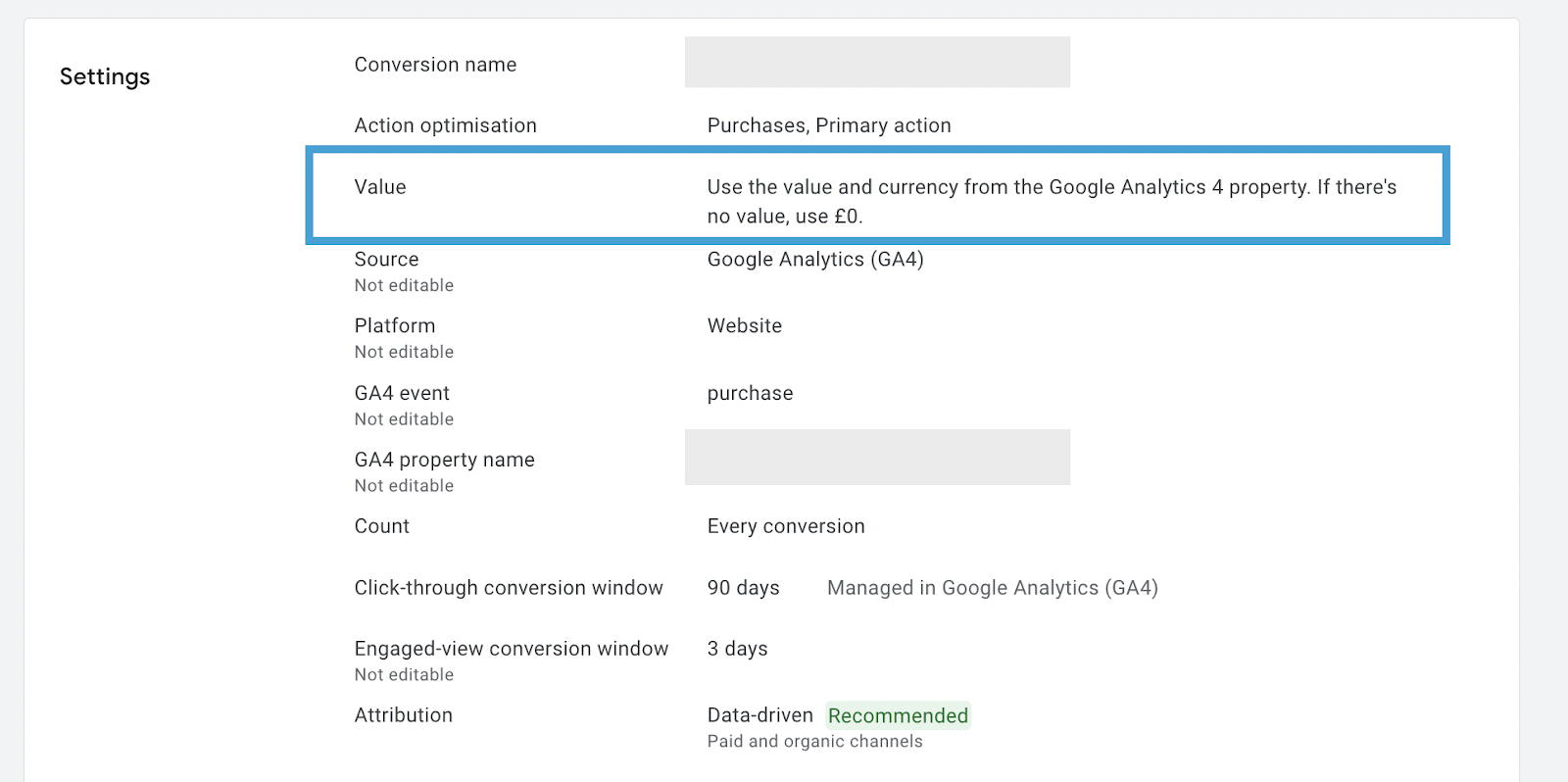Click the 'Managed in Google Analytics (GA4)' note
The height and width of the screenshot is (782, 1568).
pyautogui.click(x=992, y=588)
